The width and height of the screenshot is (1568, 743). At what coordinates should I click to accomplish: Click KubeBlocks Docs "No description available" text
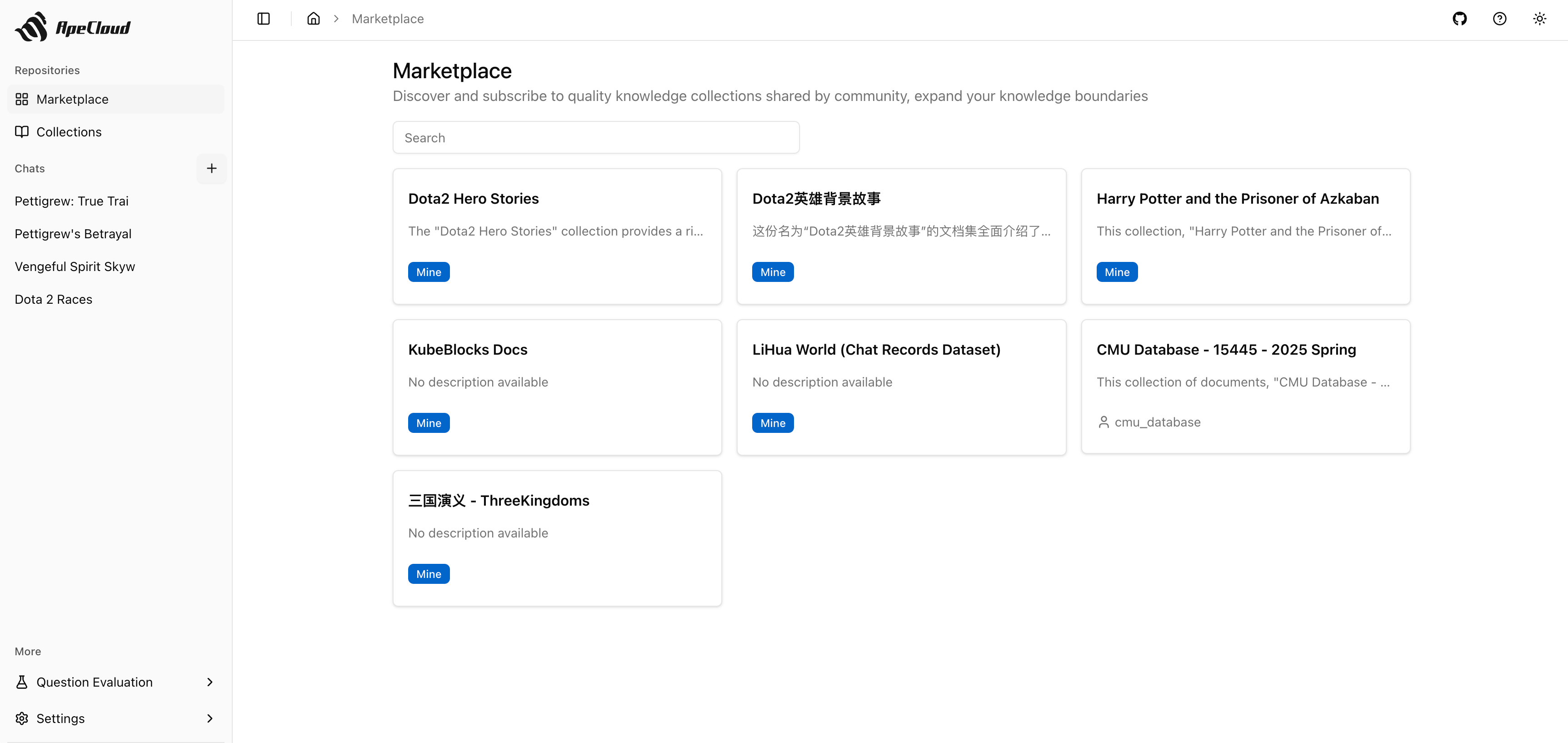(478, 382)
